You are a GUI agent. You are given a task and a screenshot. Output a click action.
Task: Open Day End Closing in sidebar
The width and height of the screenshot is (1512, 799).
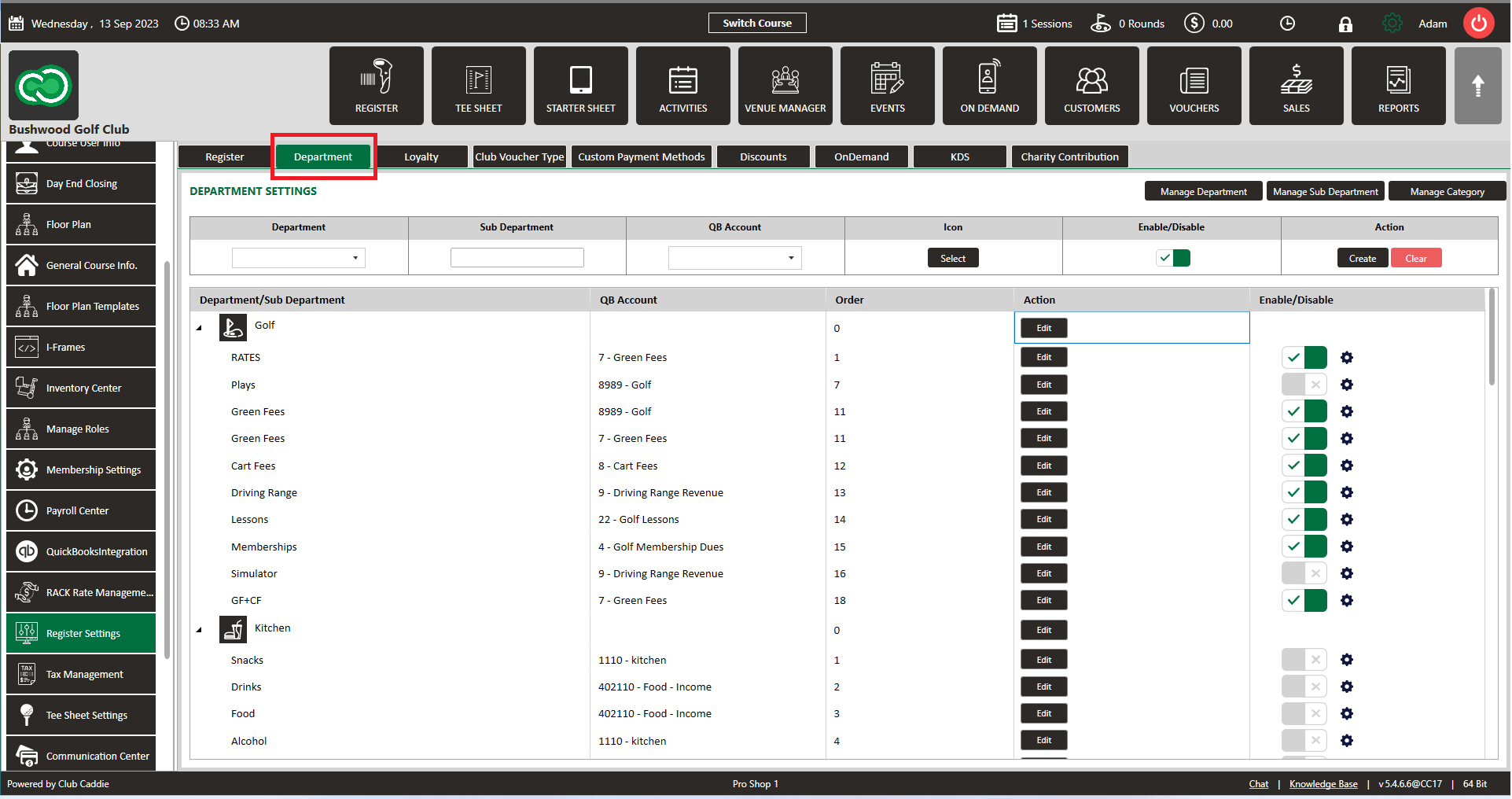point(81,183)
